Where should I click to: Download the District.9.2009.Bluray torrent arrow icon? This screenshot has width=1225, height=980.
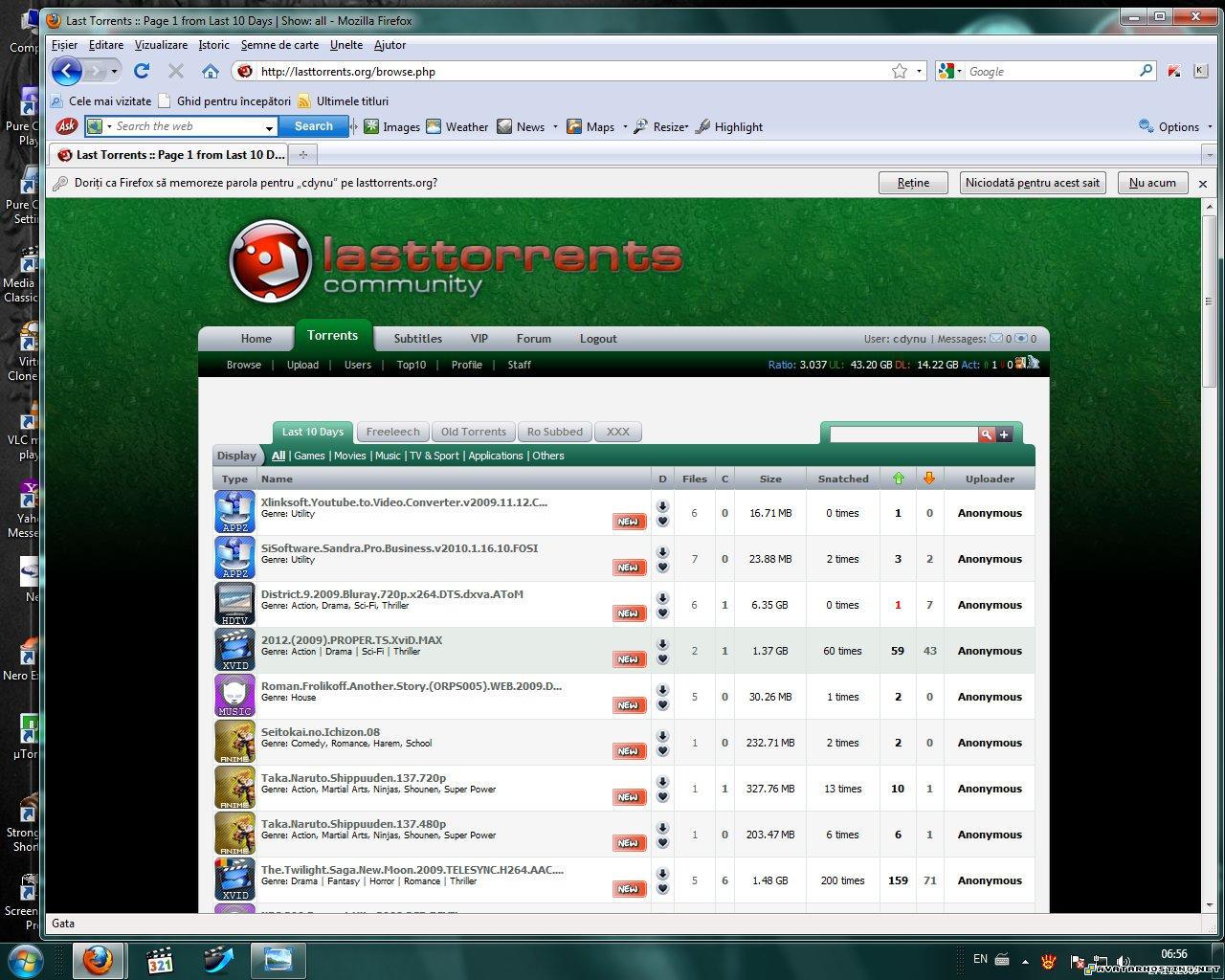point(662,598)
